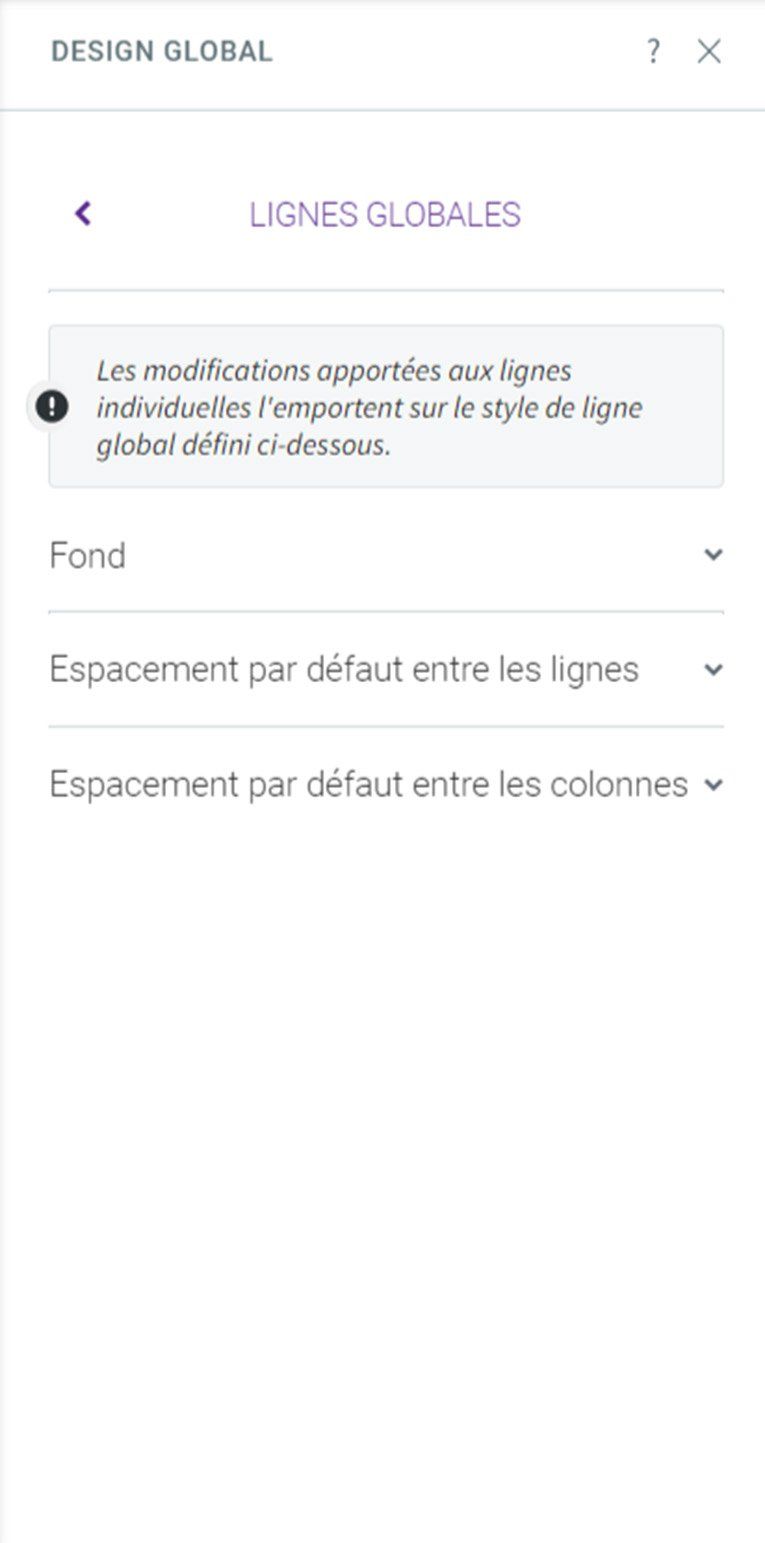765x1543 pixels.
Task: Click the header bar beside DESIGN GLOBAL
Action: click(x=450, y=53)
